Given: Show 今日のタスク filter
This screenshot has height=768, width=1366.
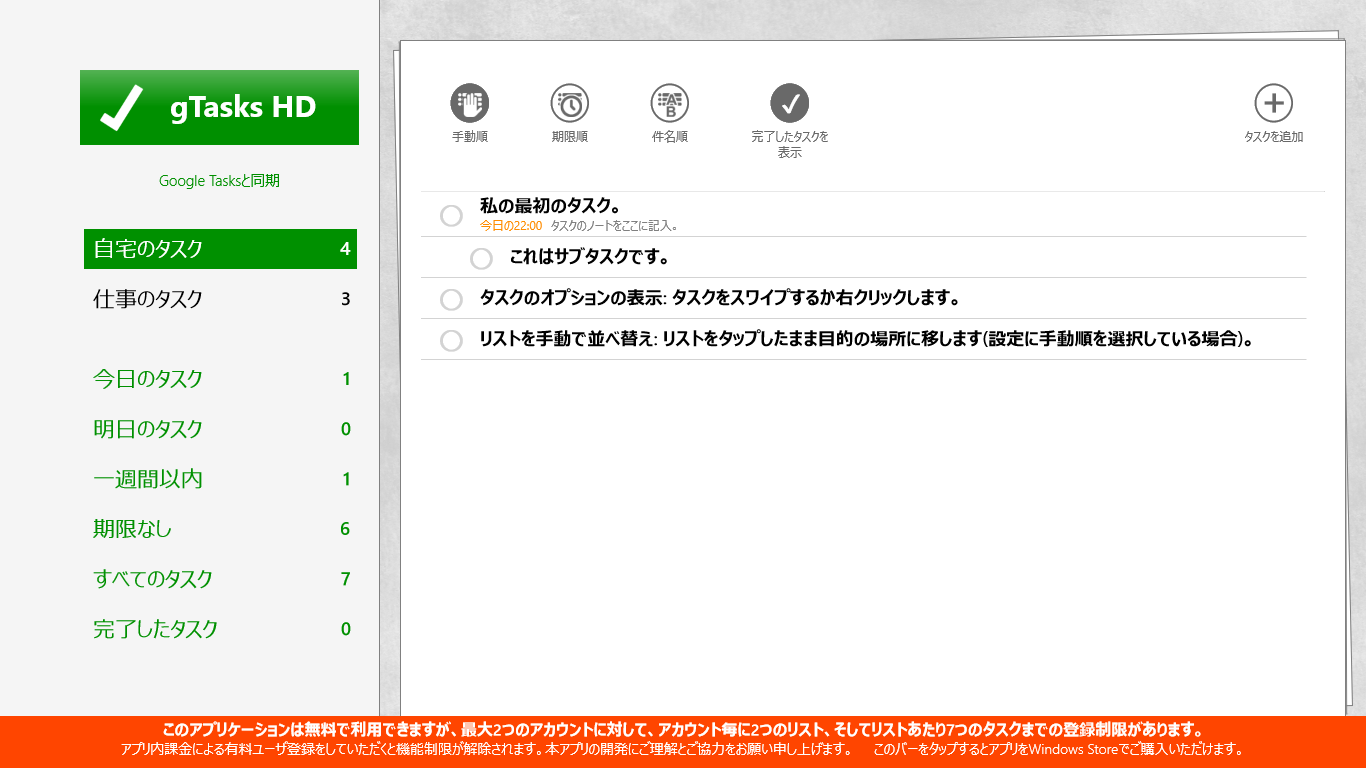Looking at the screenshot, I should point(220,379).
